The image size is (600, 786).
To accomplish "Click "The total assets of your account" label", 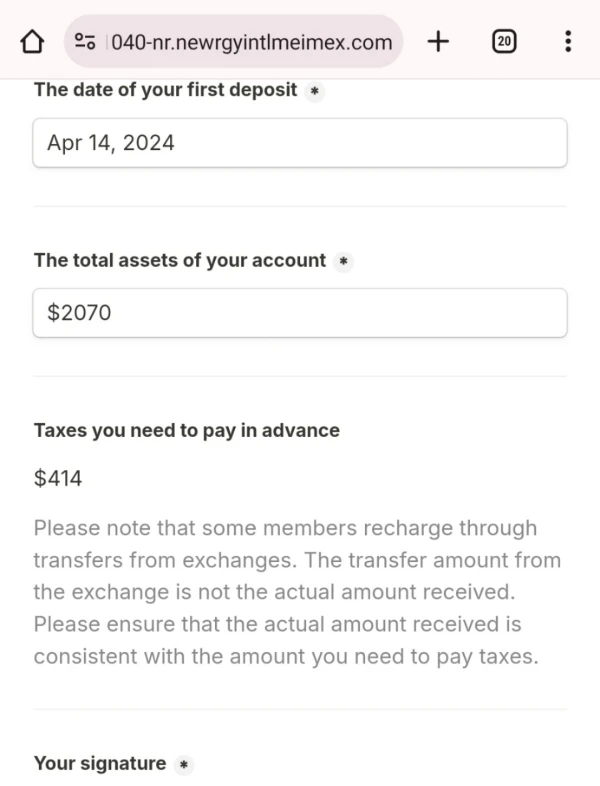I will (x=180, y=260).
